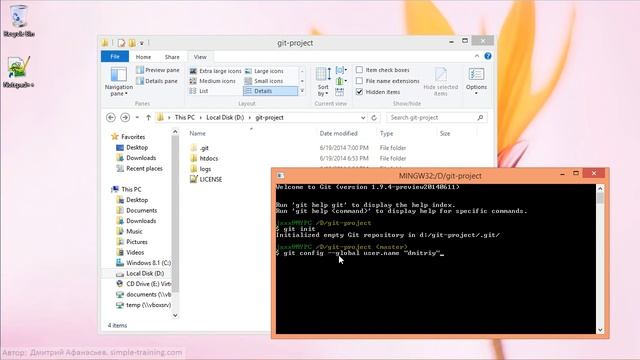
Task: Open the File tab
Action: pyautogui.click(x=115, y=56)
